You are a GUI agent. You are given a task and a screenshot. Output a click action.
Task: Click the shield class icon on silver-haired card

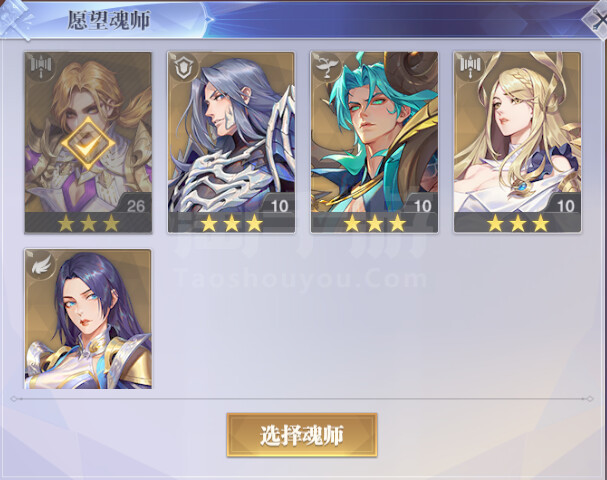(x=184, y=67)
